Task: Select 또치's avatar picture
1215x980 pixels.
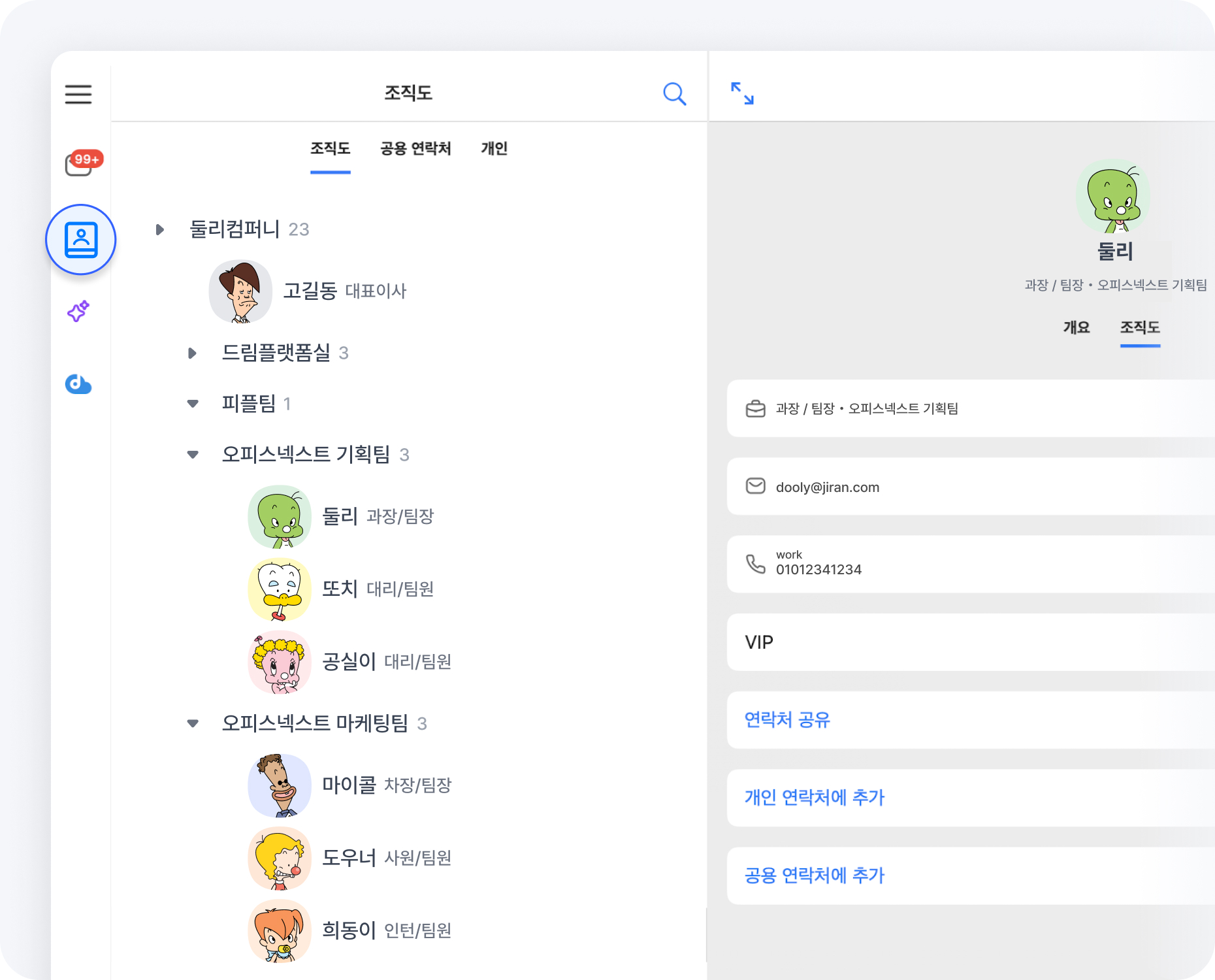Action: (x=280, y=589)
